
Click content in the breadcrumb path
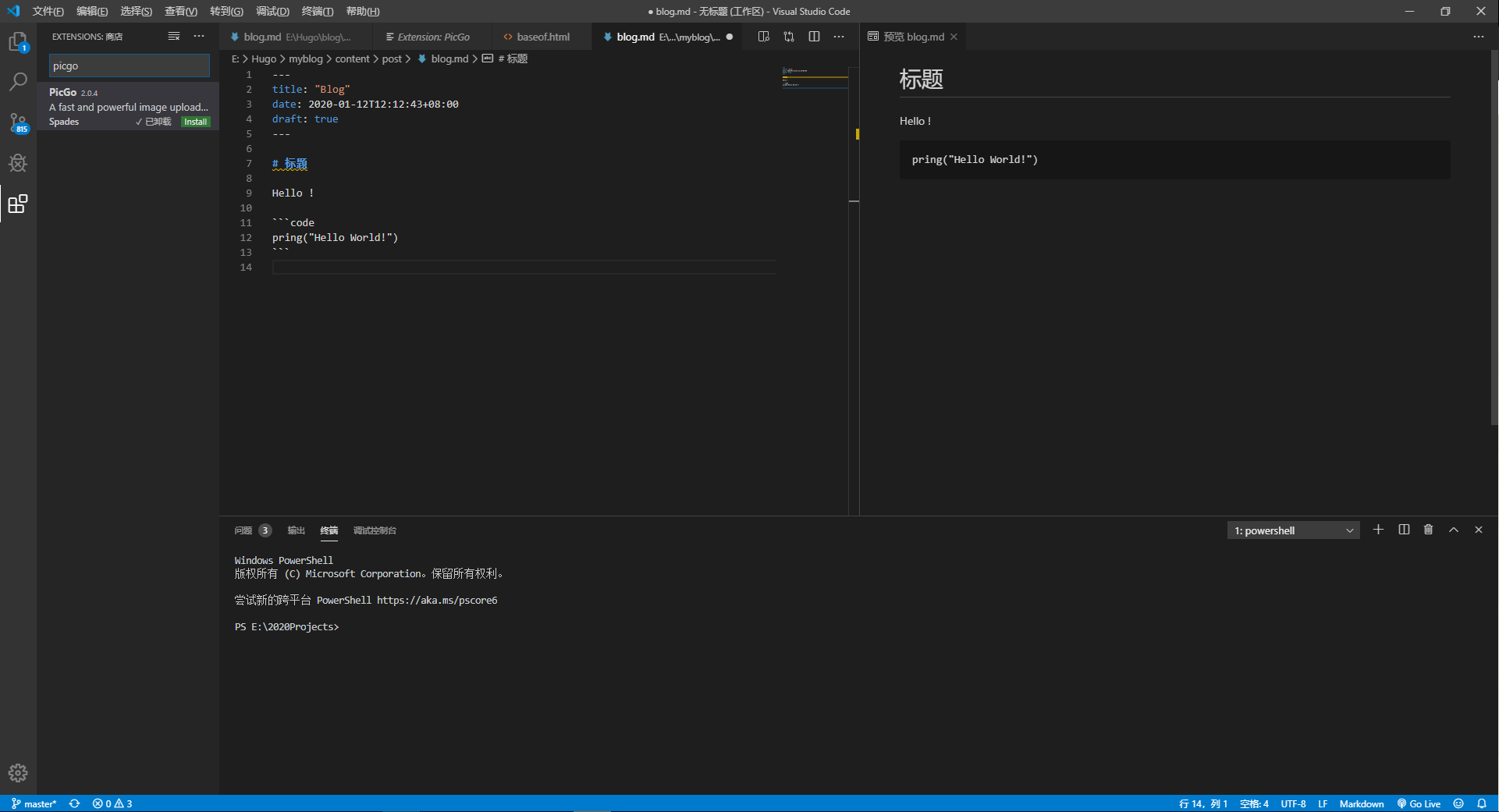pos(353,59)
